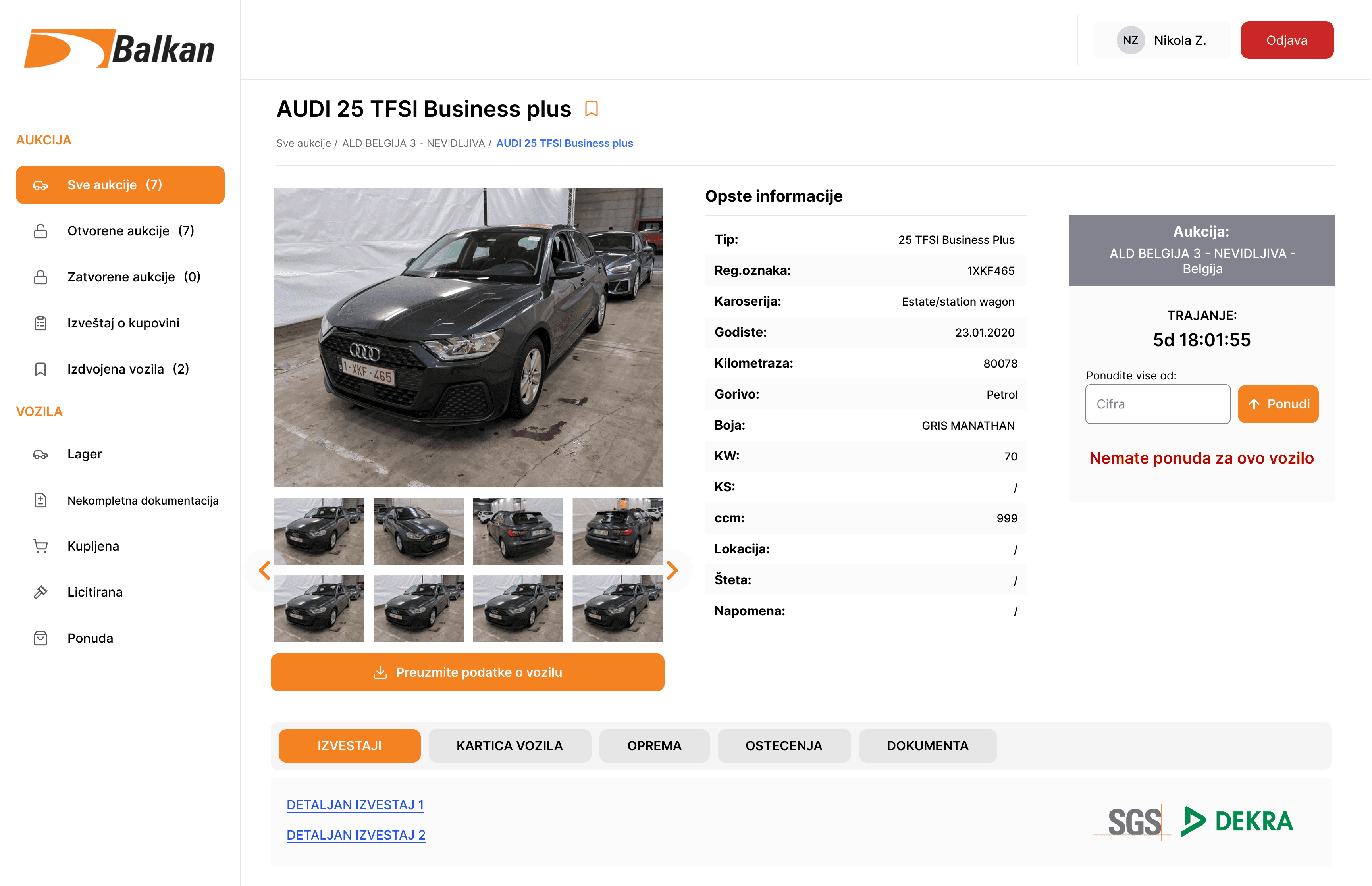Open the DOKUMENTA tab

coord(928,746)
